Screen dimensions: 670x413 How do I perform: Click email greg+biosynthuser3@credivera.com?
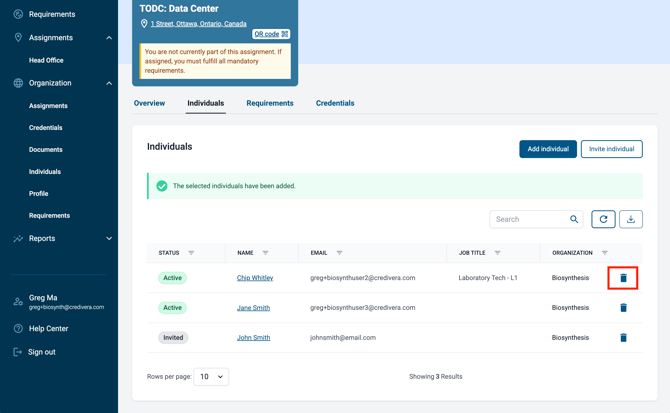363,308
